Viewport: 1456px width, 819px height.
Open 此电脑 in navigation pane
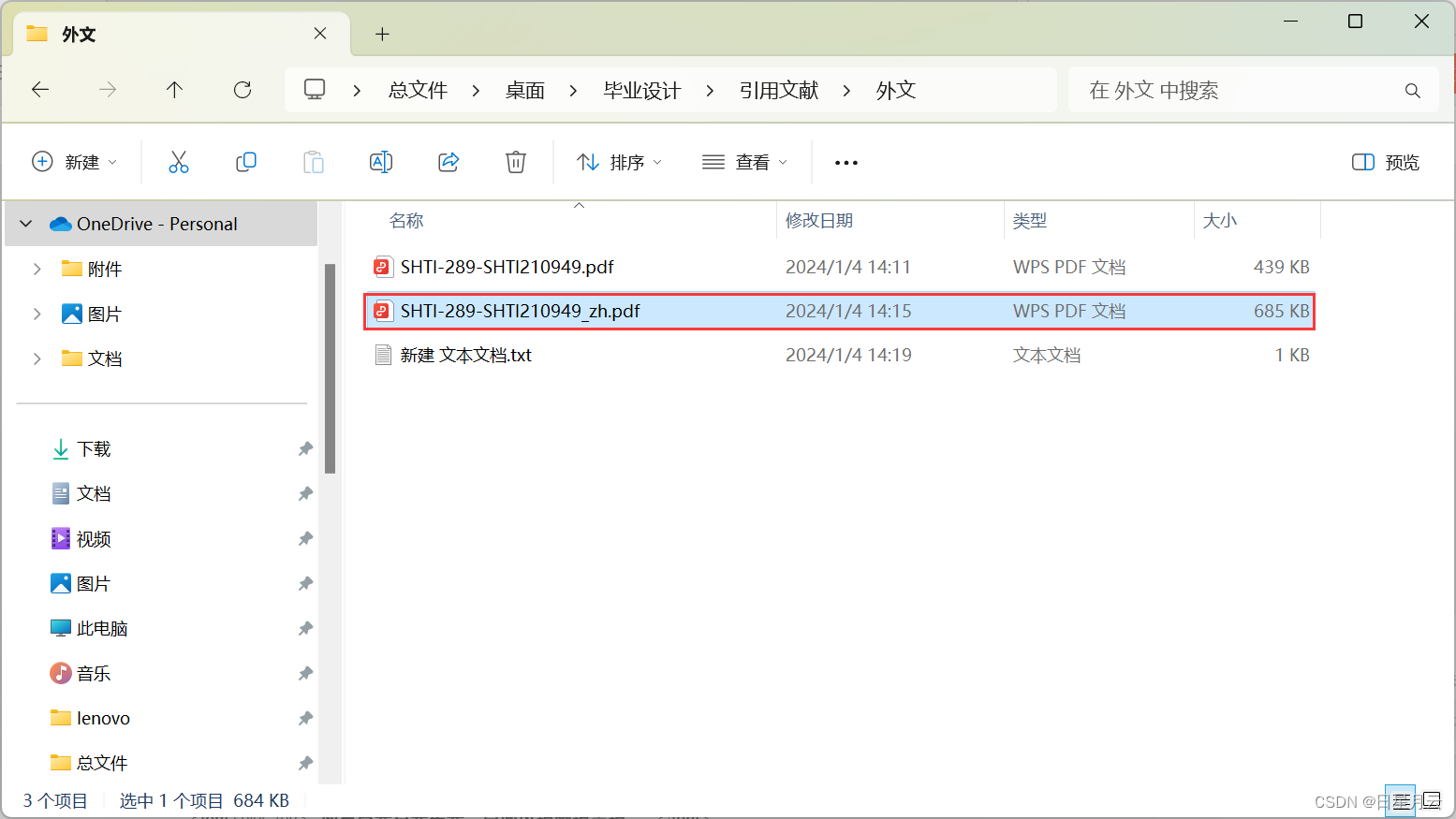[x=102, y=629]
